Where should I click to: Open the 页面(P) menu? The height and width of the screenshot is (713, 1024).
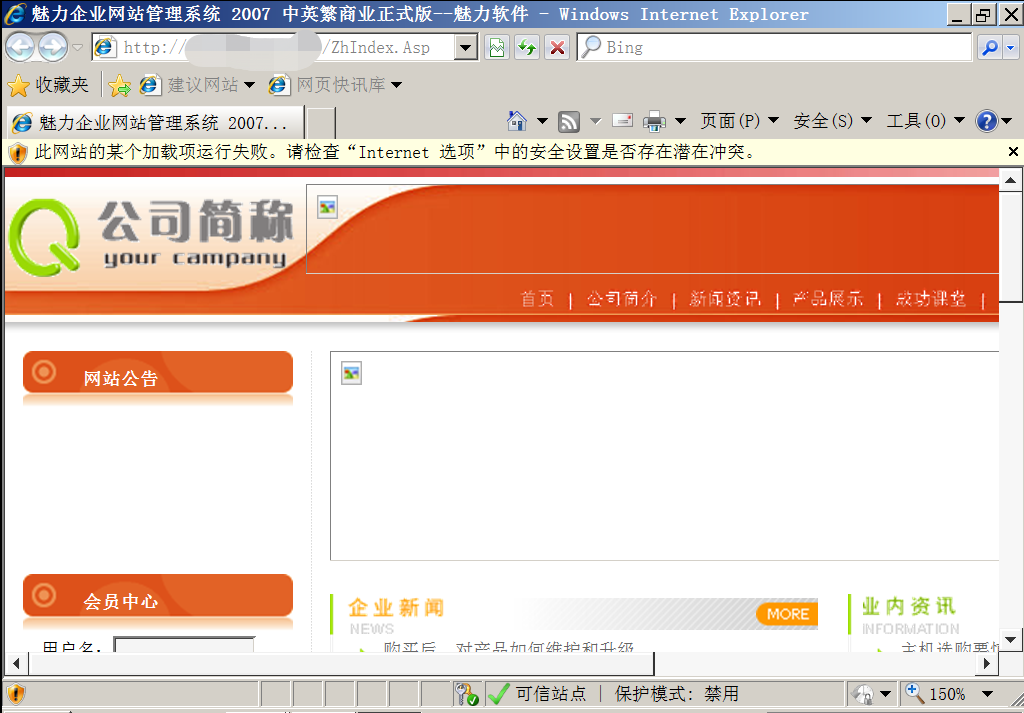point(739,121)
